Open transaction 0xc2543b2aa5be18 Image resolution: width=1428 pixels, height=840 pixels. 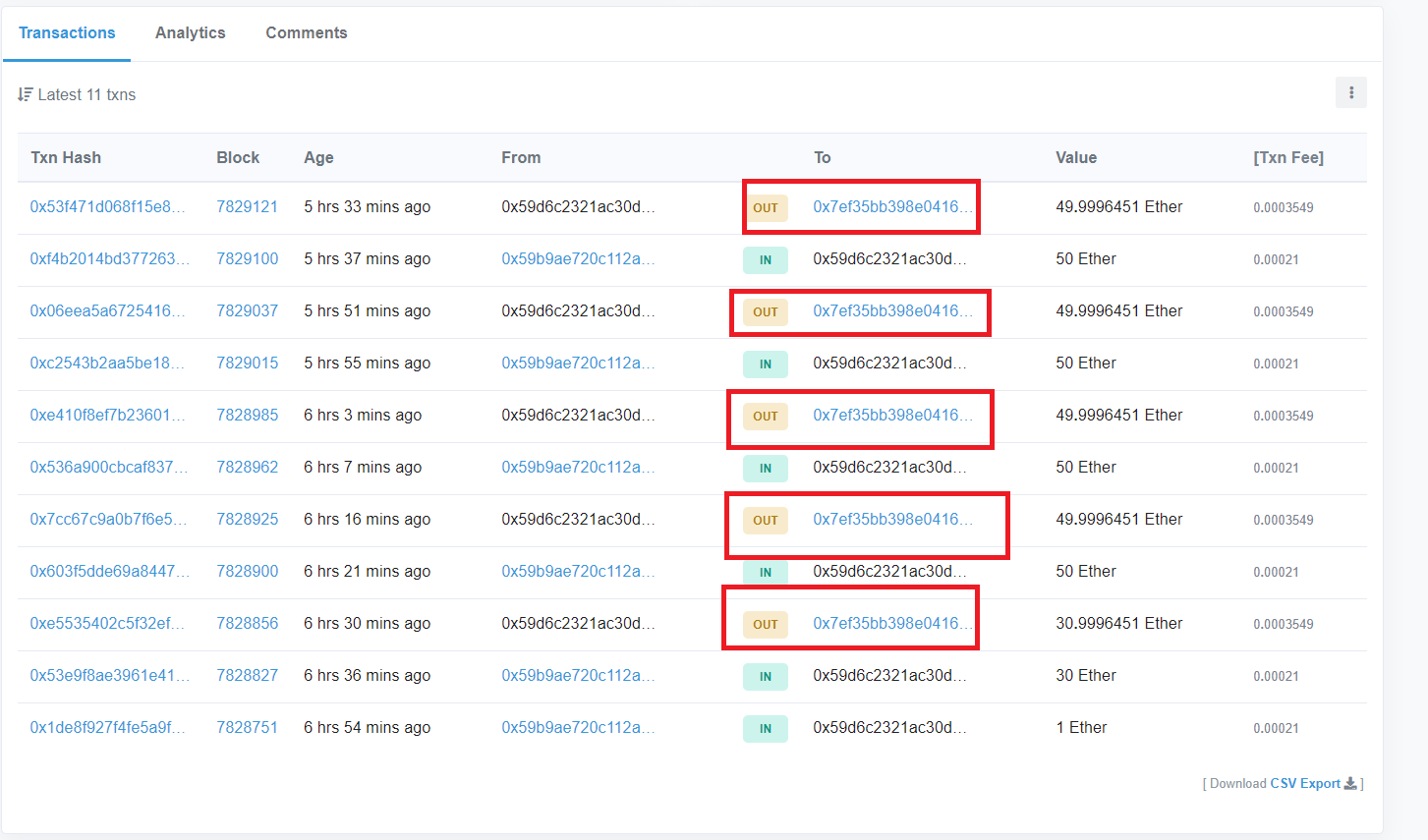(109, 363)
